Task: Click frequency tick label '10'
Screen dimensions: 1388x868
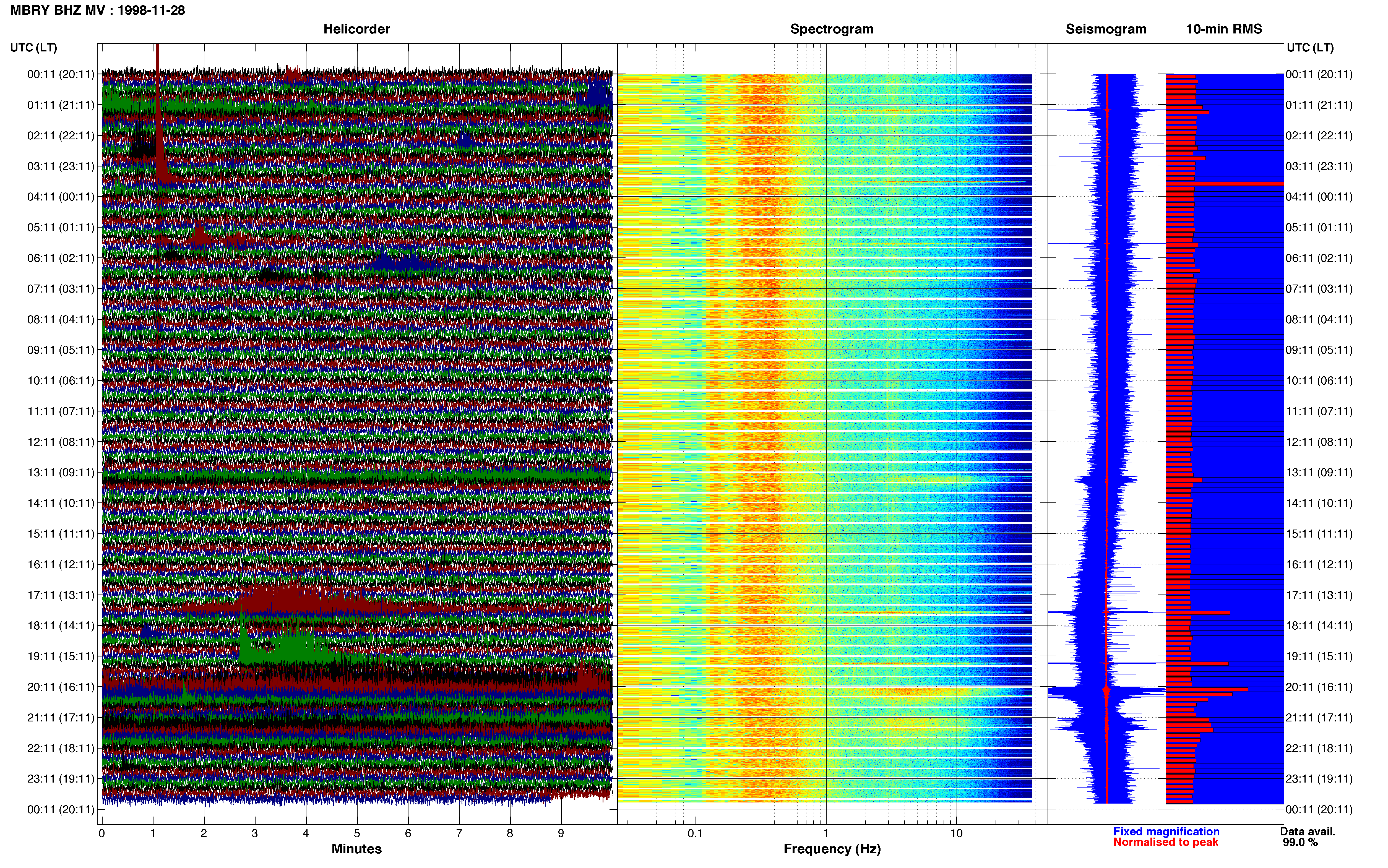Action: [x=956, y=833]
